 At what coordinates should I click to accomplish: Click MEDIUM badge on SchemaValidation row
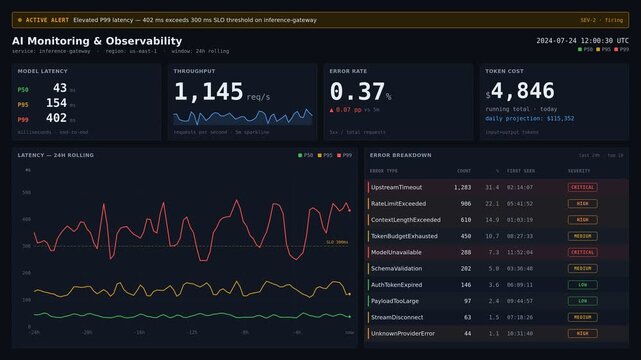pyautogui.click(x=583, y=268)
